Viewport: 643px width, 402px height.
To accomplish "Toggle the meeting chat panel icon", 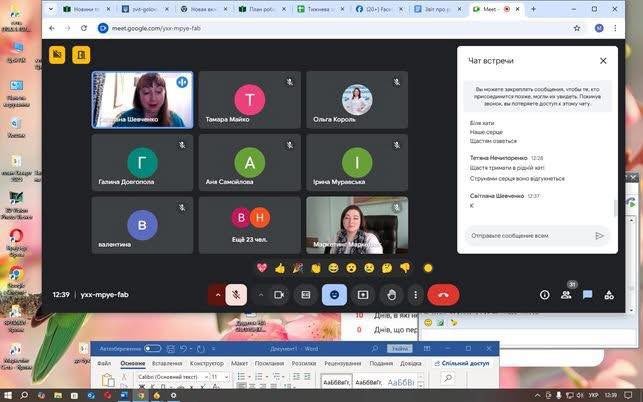I will pos(588,295).
